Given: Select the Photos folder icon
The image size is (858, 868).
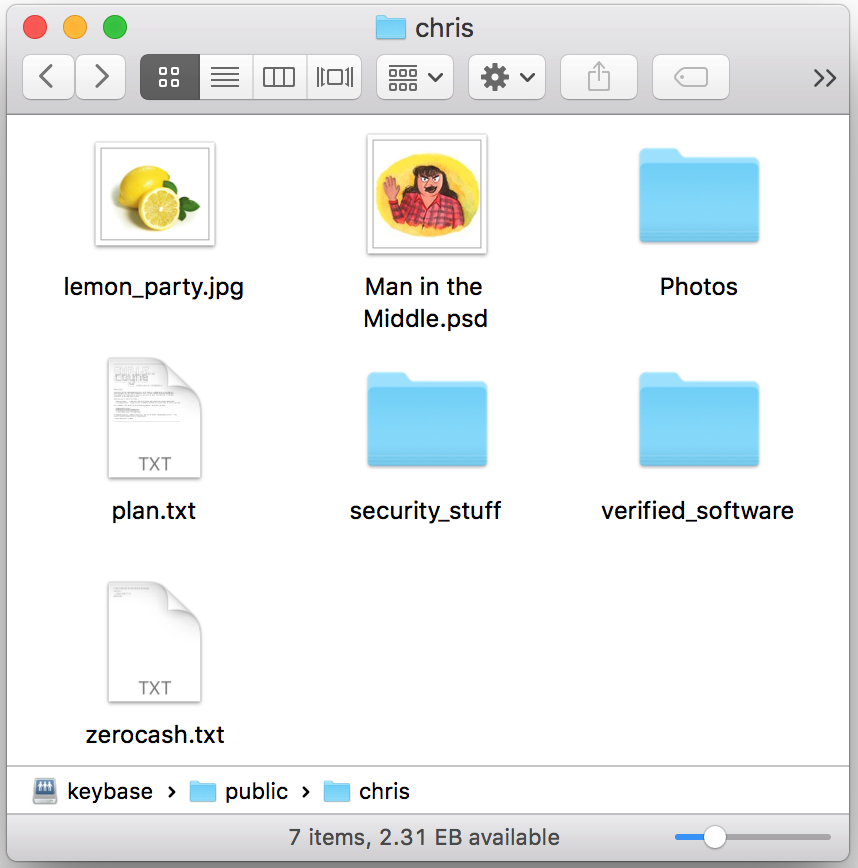Looking at the screenshot, I should pyautogui.click(x=699, y=195).
